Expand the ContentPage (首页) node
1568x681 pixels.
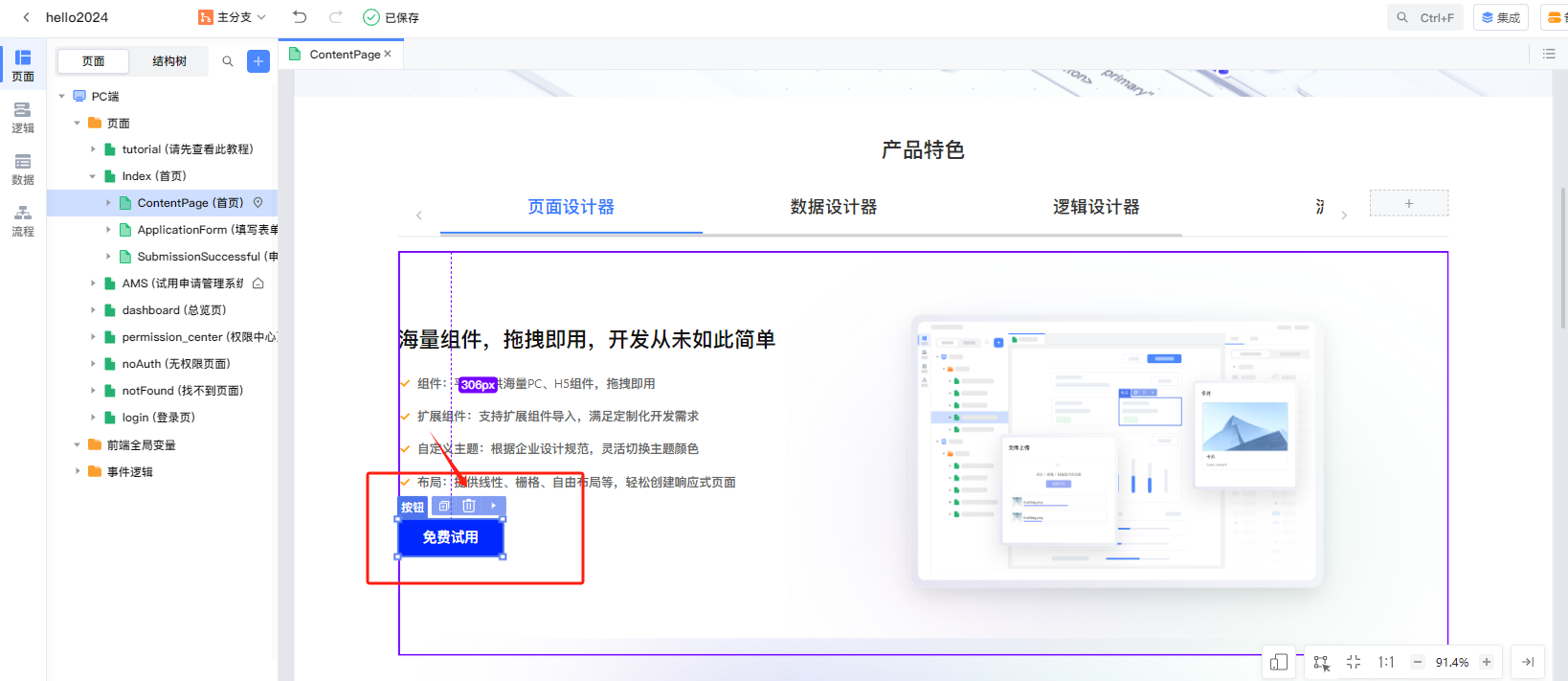click(x=108, y=203)
